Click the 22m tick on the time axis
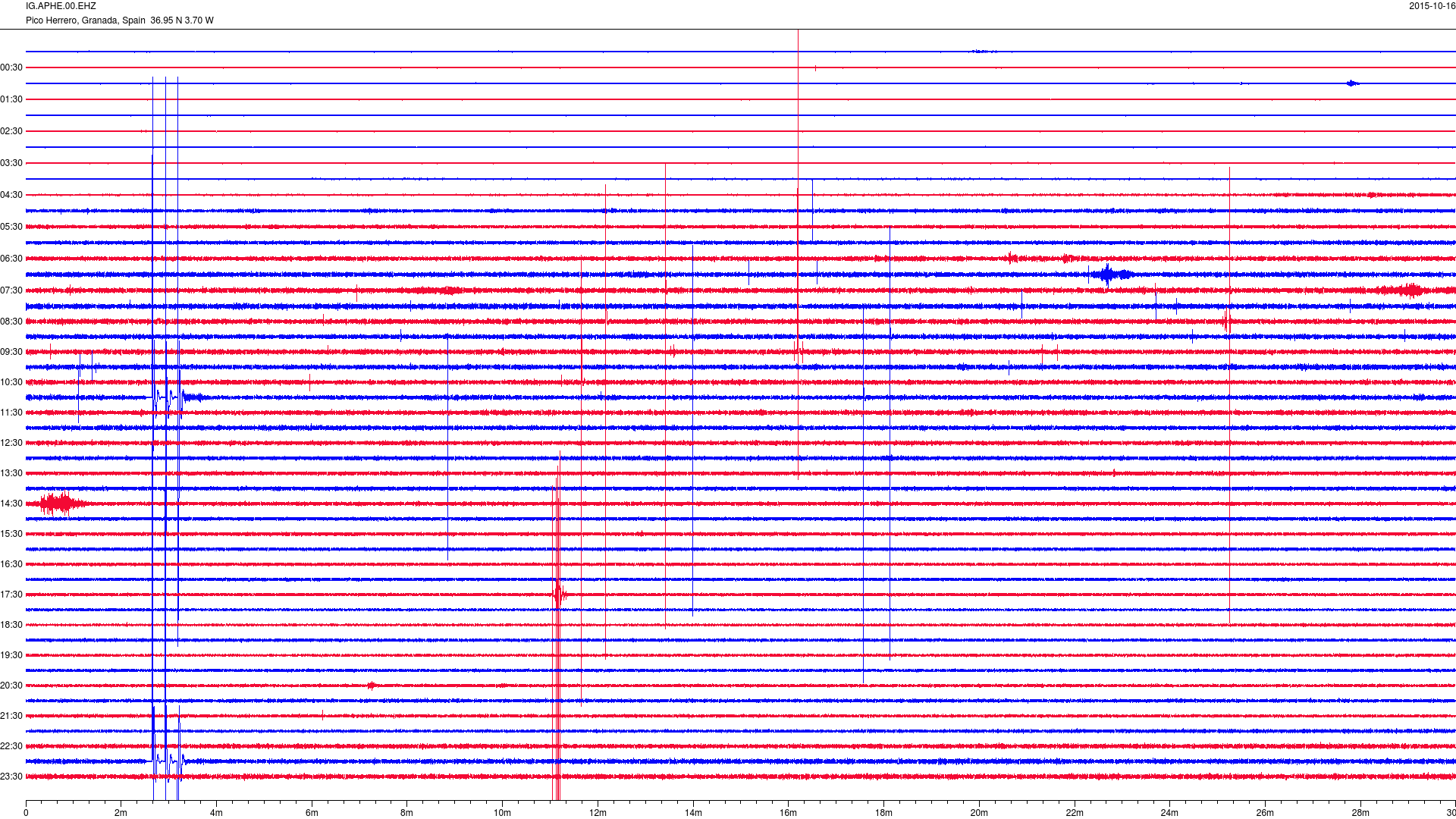Image resolution: width=1456 pixels, height=819 pixels. point(1075,813)
